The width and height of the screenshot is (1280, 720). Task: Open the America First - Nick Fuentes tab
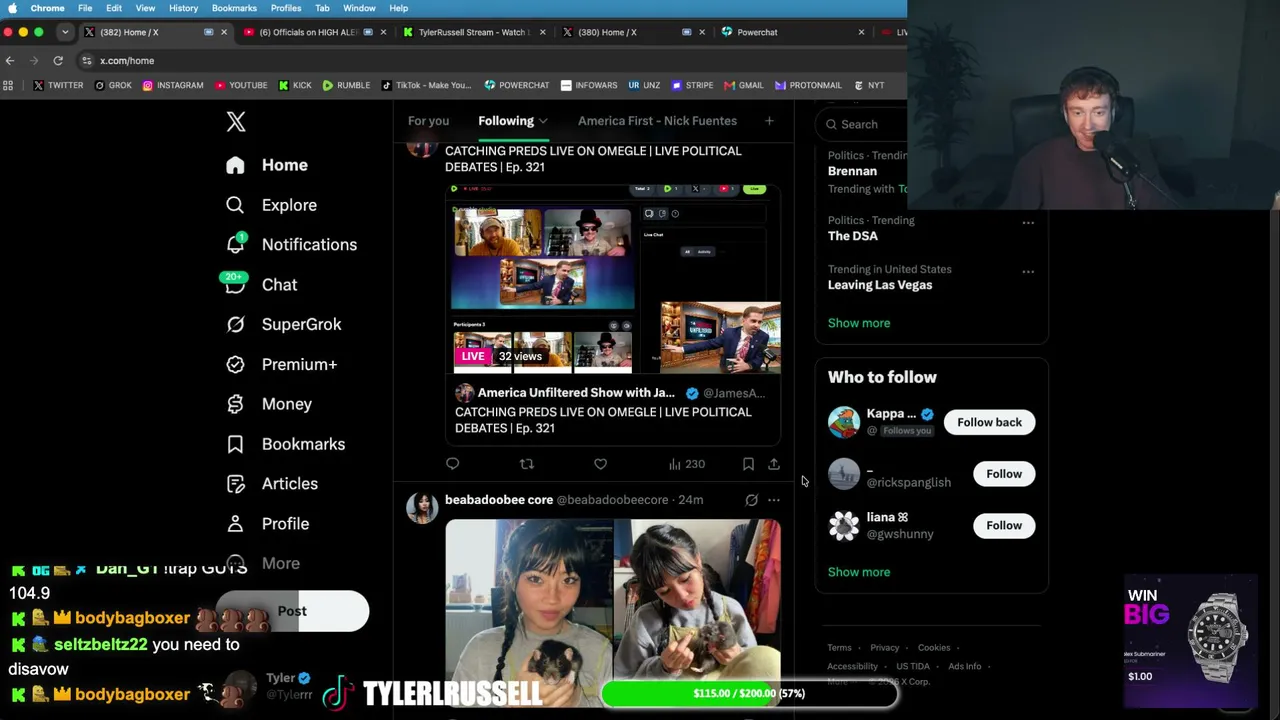coord(657,121)
